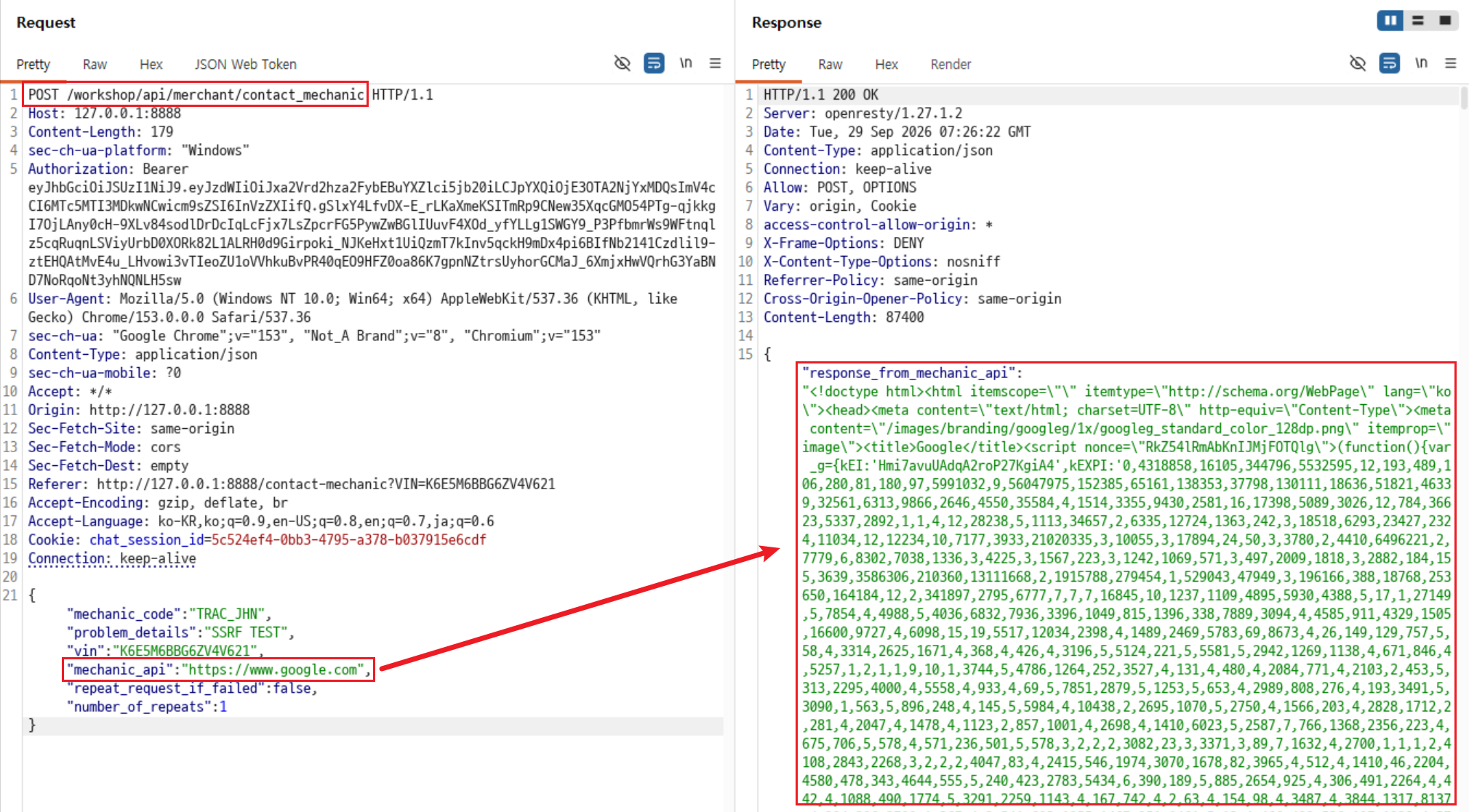
Task: Click the Cookie chat_session_id value
Action: coord(348,539)
